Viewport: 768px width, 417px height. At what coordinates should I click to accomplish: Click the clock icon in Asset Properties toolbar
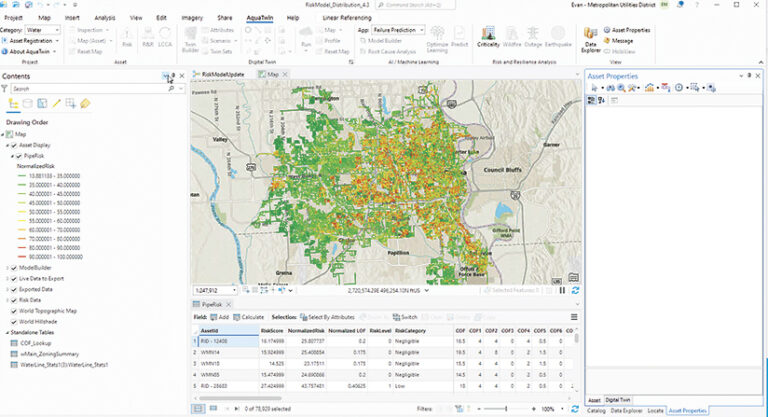pos(679,88)
